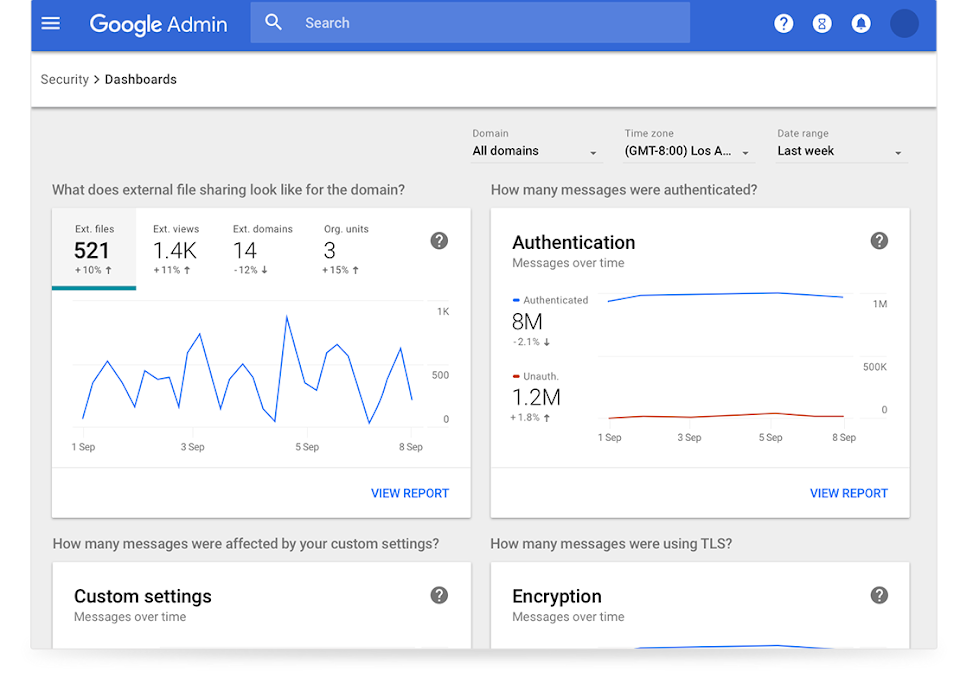960x678 pixels.
Task: Open the notifications bell
Action: pos(861,23)
